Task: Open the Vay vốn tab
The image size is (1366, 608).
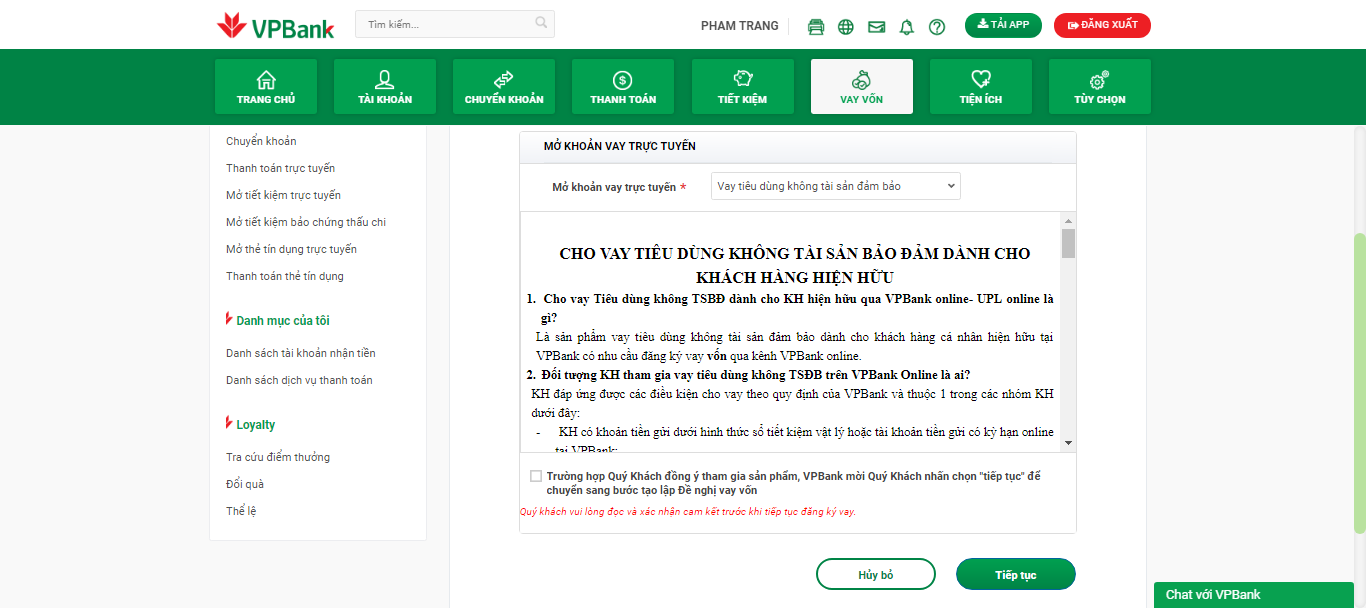Action: 862,87
